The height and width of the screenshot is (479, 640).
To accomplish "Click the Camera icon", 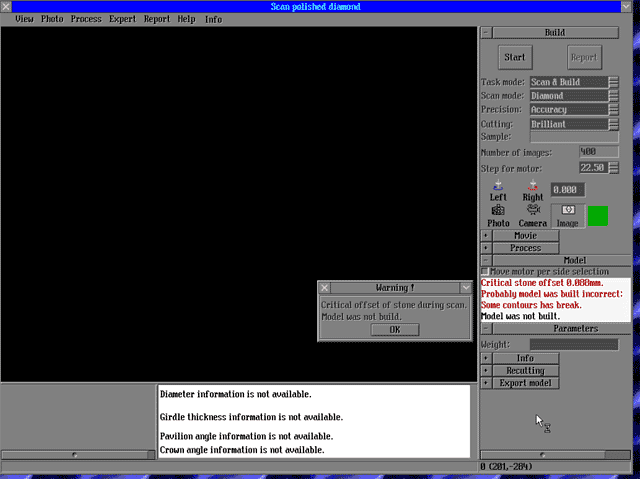I will [x=532, y=211].
